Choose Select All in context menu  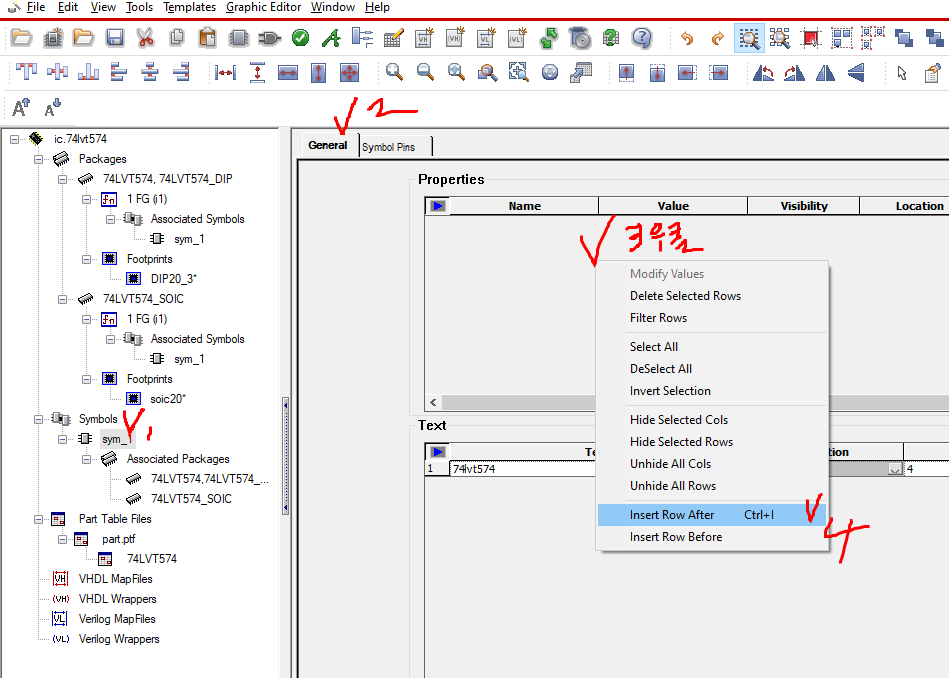712,347
